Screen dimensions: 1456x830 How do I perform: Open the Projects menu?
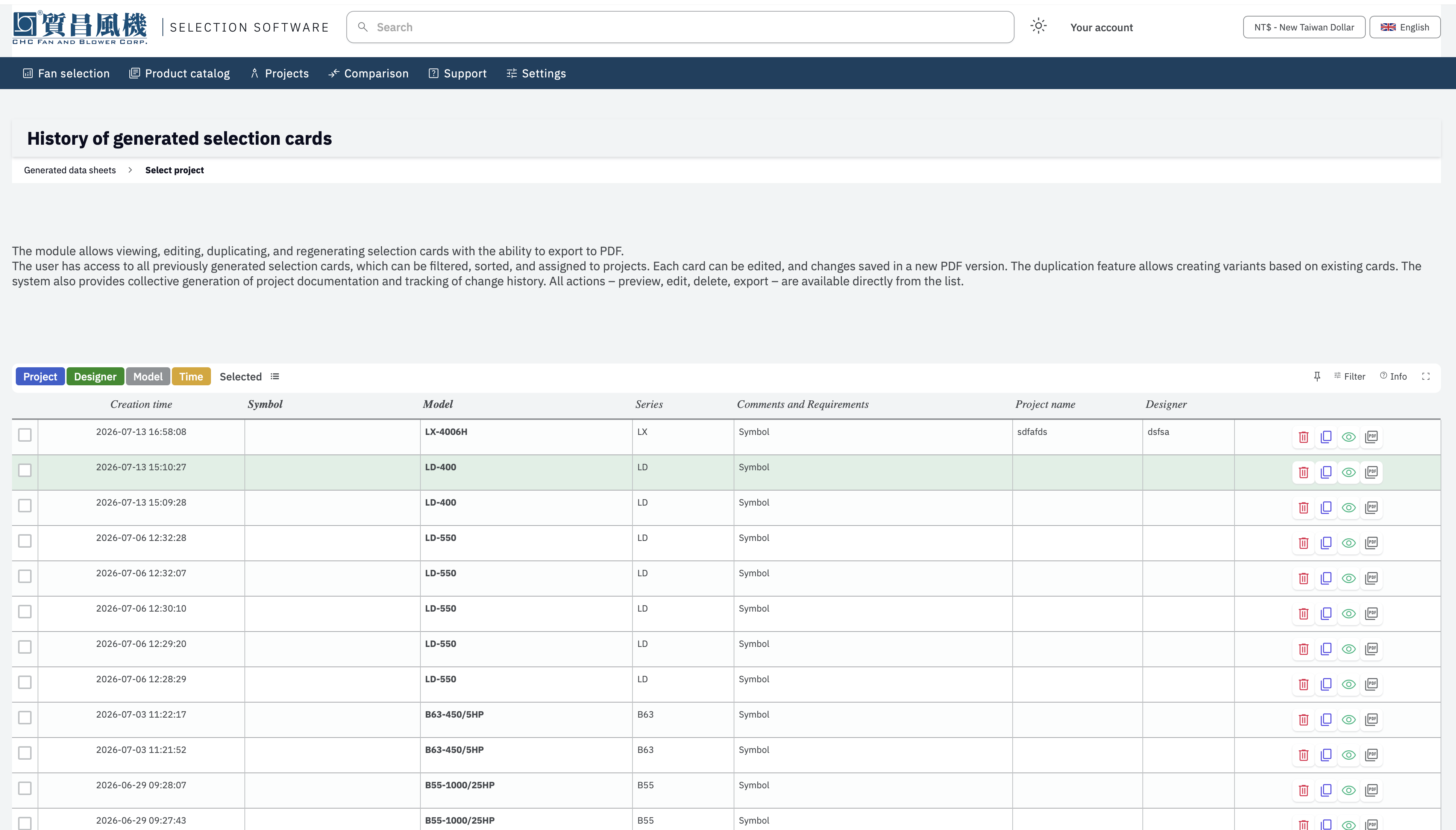tap(279, 74)
